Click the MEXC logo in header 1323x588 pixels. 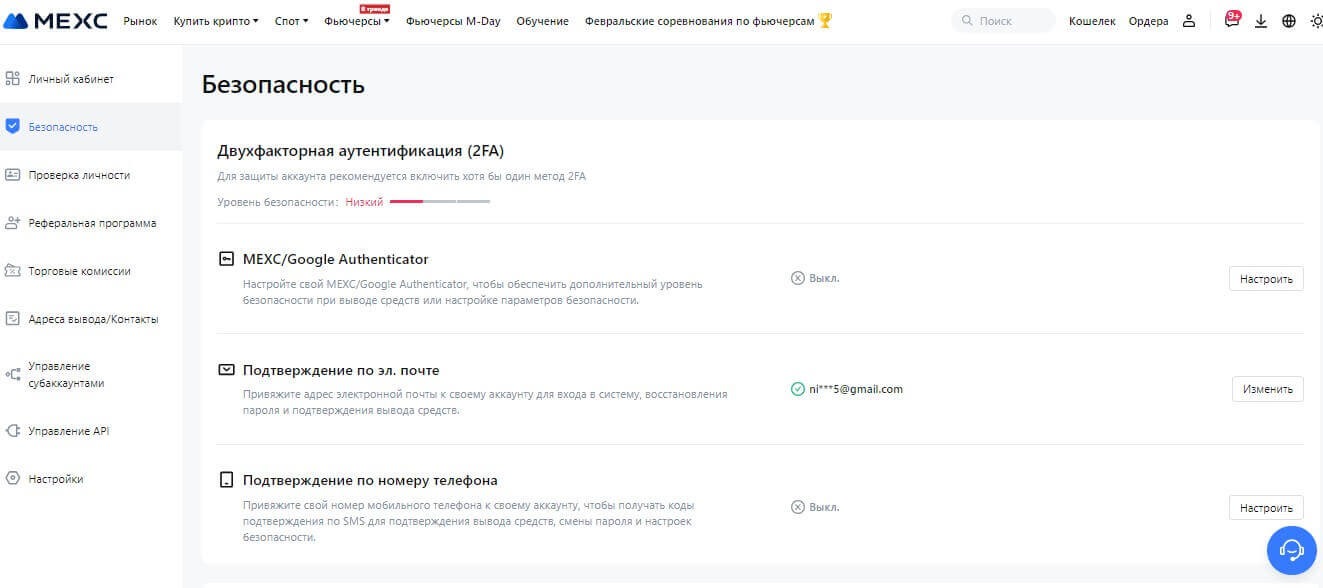(x=56, y=21)
